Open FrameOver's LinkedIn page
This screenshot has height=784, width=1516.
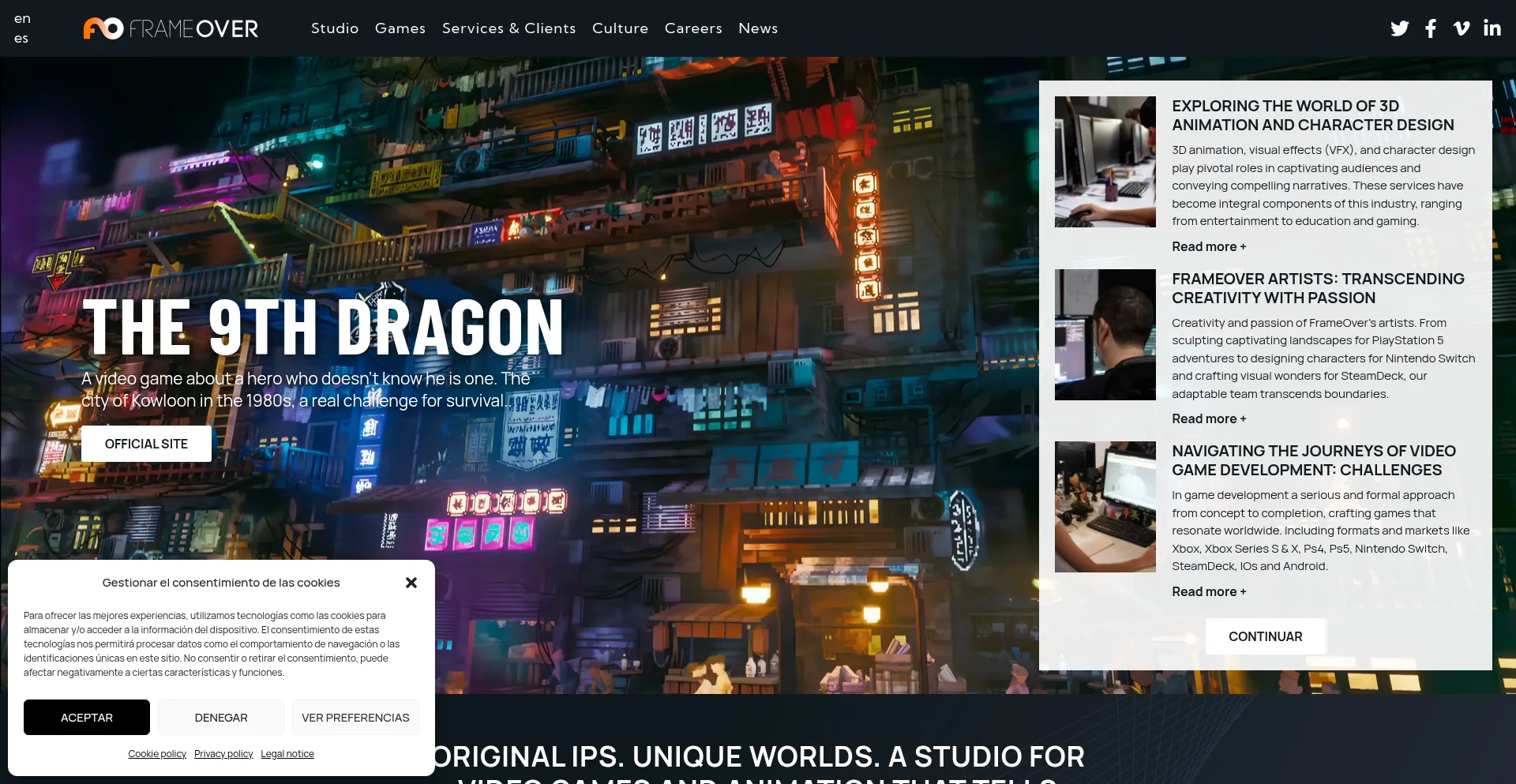(x=1492, y=28)
